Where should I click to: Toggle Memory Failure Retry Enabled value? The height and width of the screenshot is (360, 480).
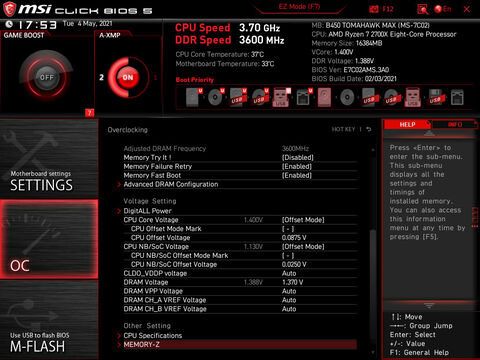pyautogui.click(x=297, y=166)
